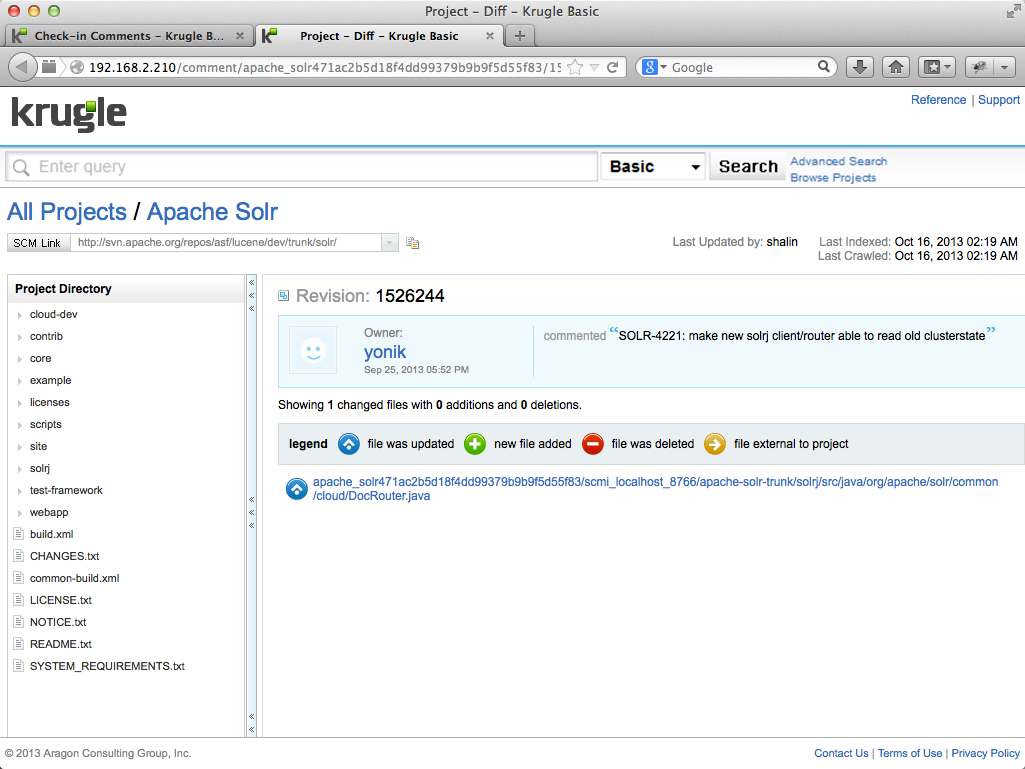
Task: Open the Basic search type dropdown
Action: (x=653, y=167)
